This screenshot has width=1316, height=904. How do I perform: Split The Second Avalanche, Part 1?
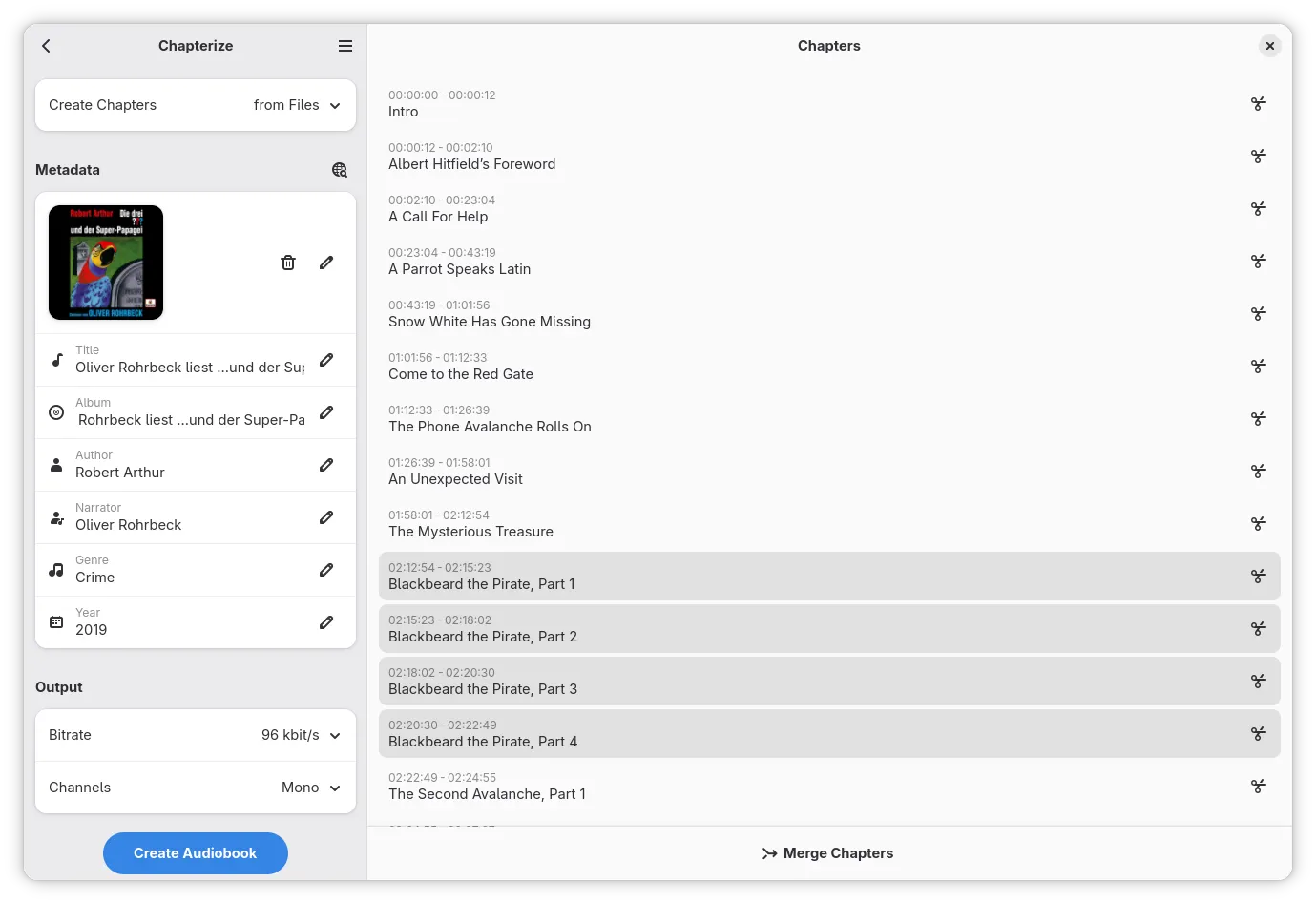coord(1259,787)
